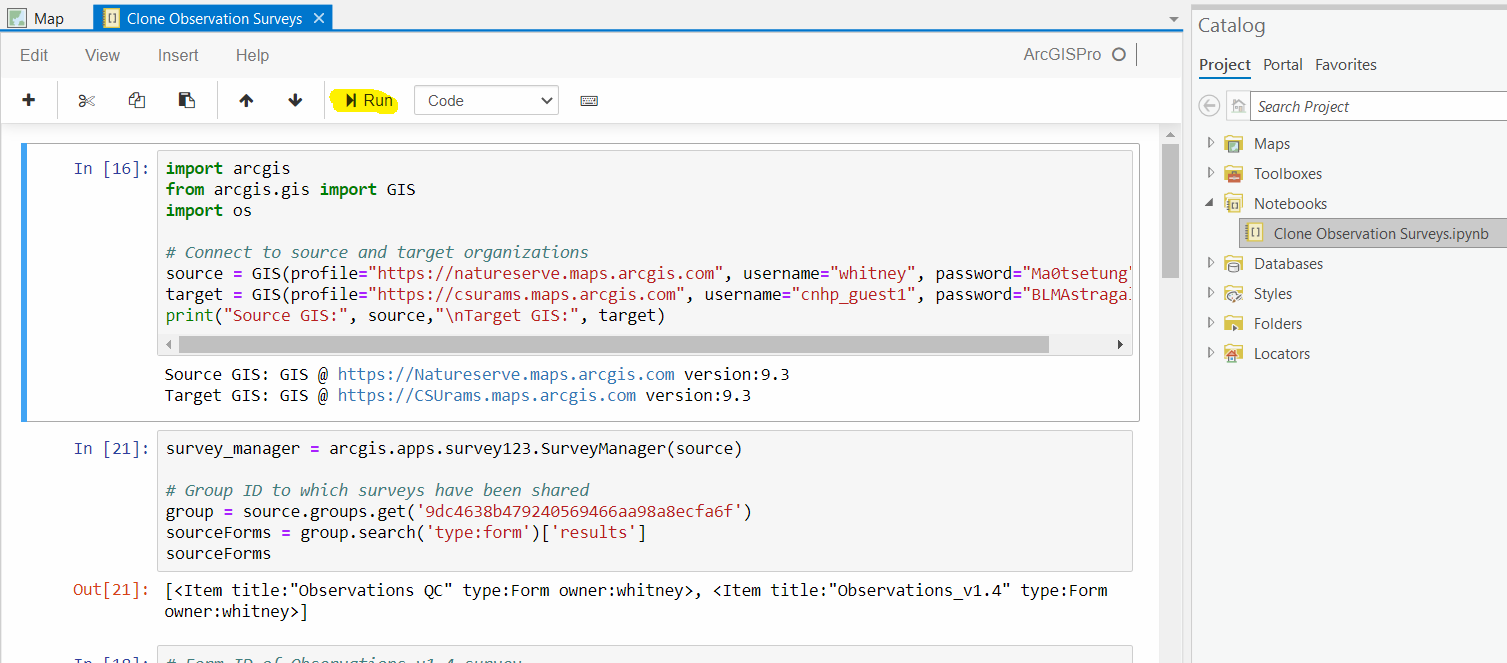The height and width of the screenshot is (663, 1507).
Task: Click the Catalog pane title
Action: point(1232,26)
